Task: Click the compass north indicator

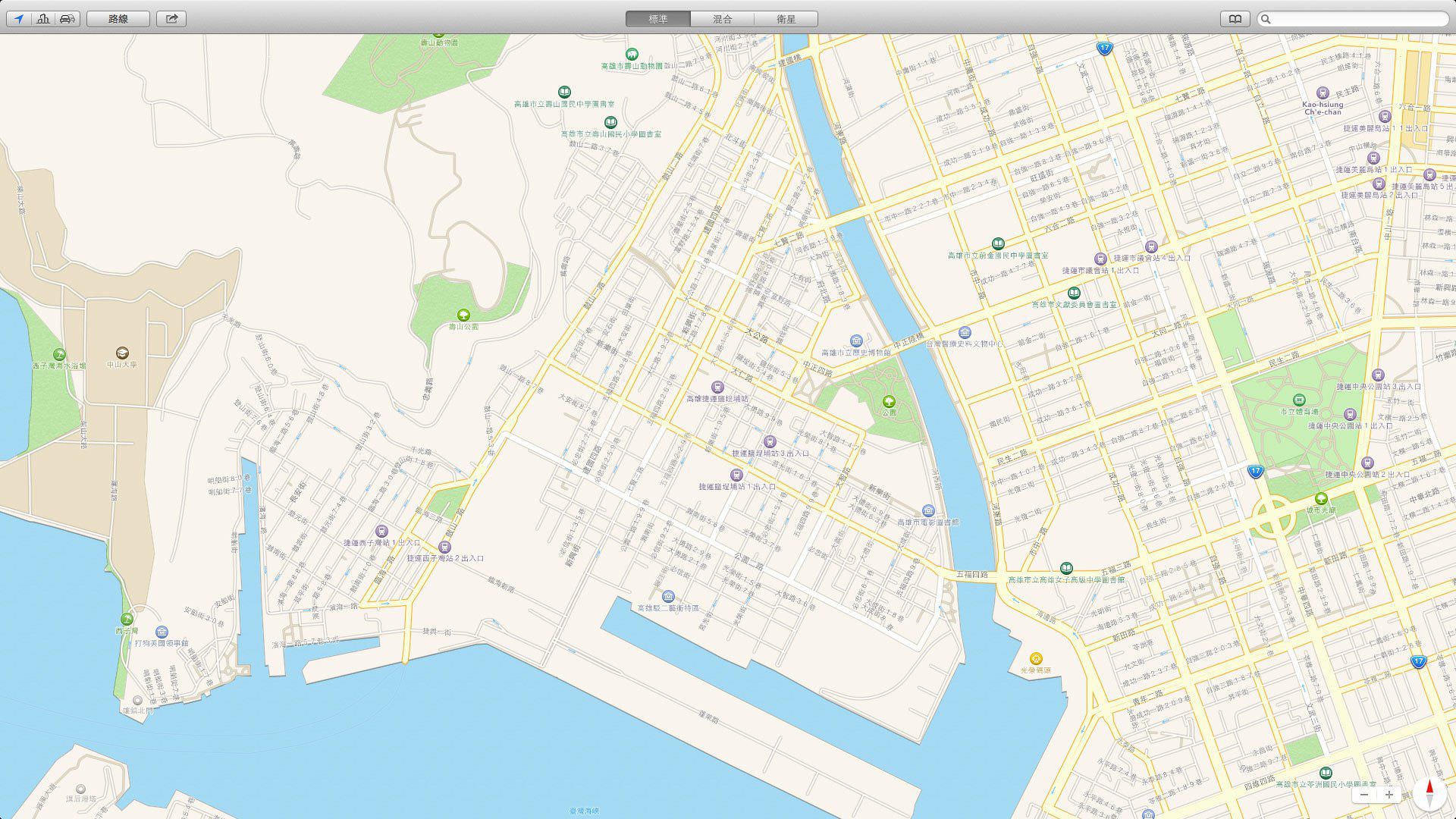Action: 1429,793
